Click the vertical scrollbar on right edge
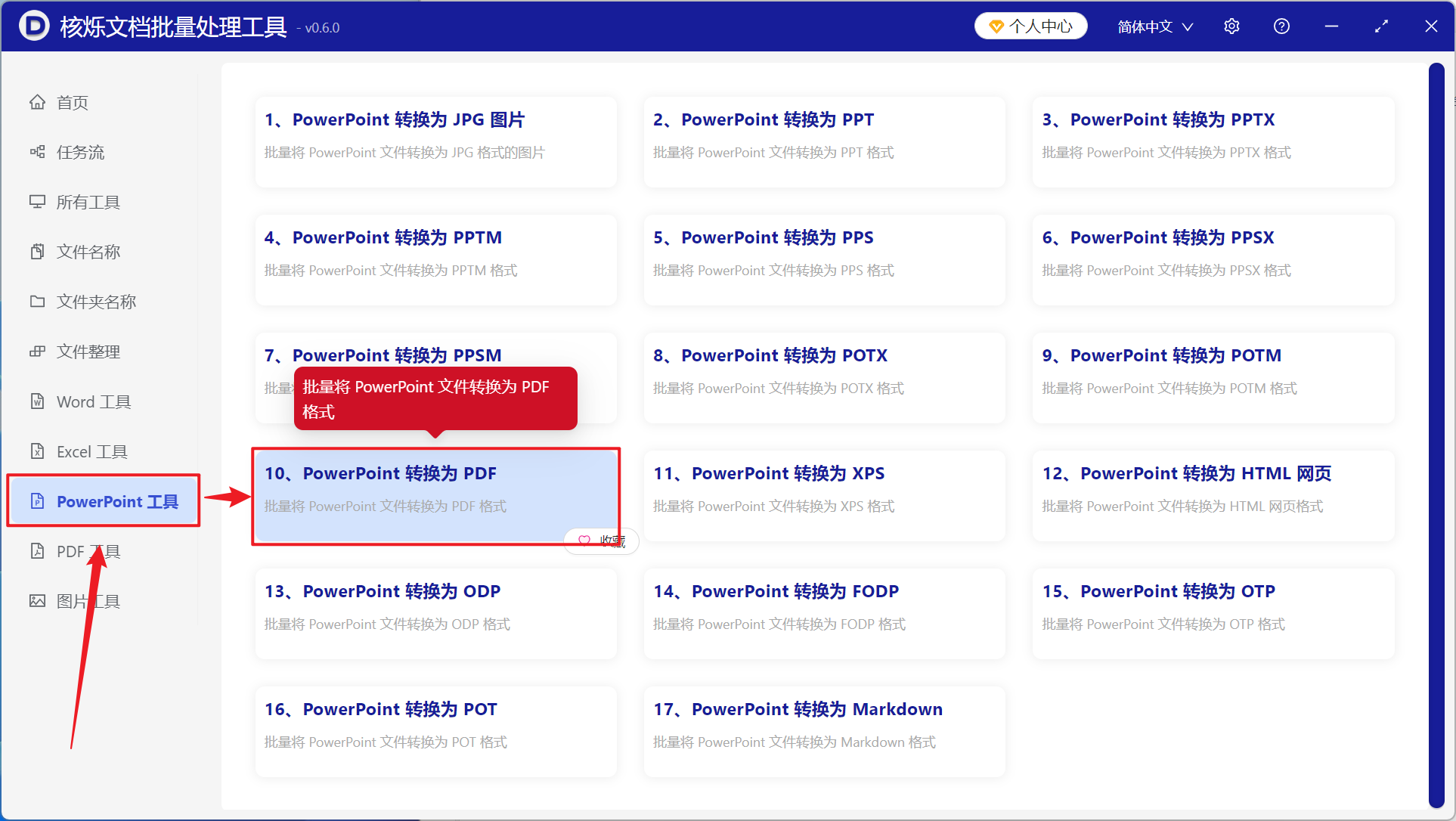The height and width of the screenshot is (821, 1456). tap(1436, 435)
